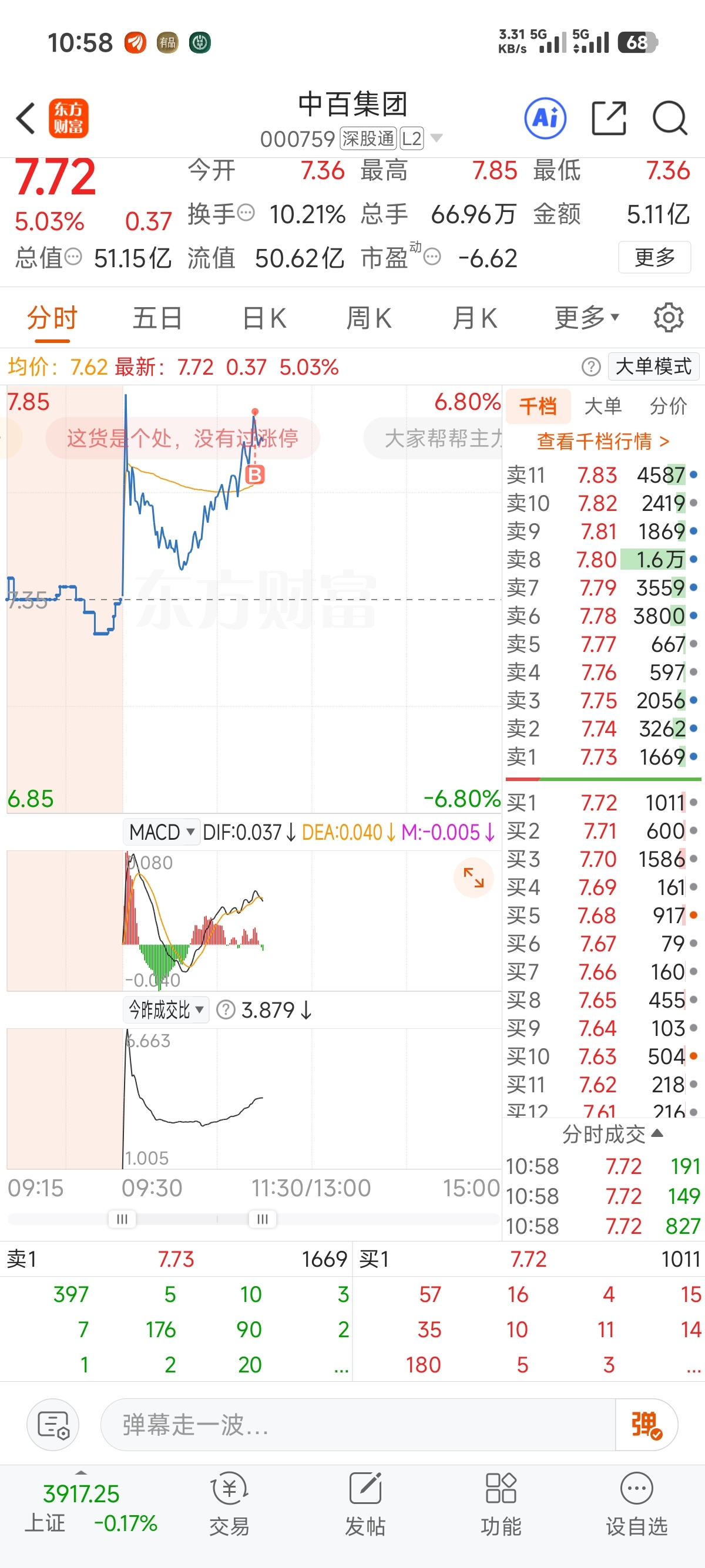Open the danmaku settings list icon

[x=53, y=1424]
